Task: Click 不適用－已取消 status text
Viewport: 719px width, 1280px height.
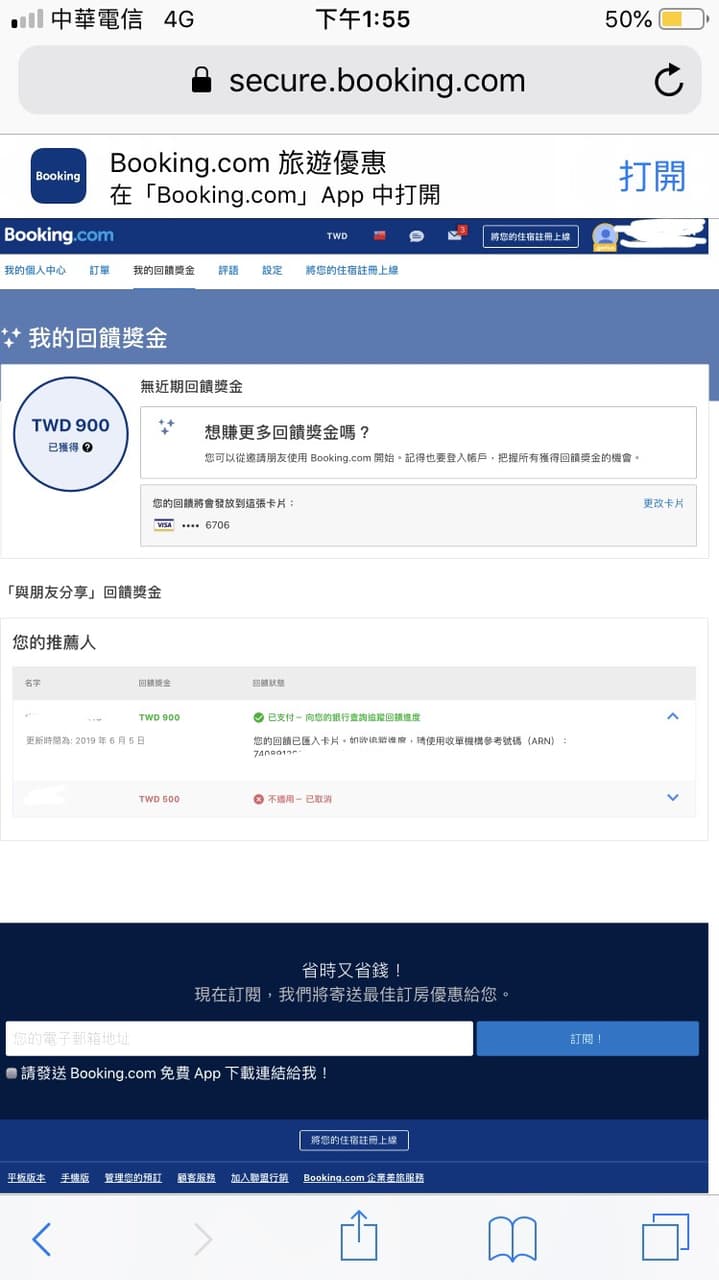Action: pos(300,800)
